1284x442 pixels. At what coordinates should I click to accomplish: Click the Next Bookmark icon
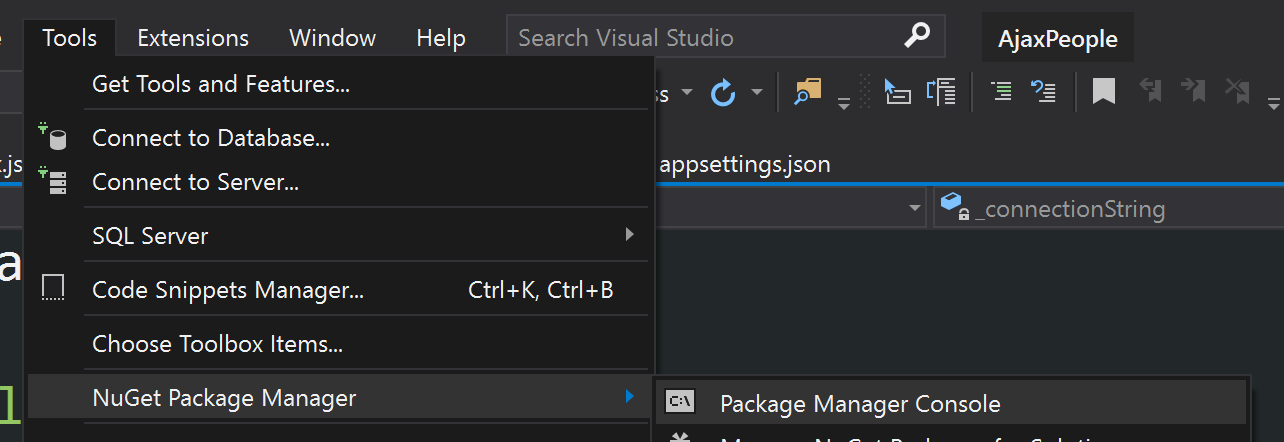pyautogui.click(x=1194, y=91)
